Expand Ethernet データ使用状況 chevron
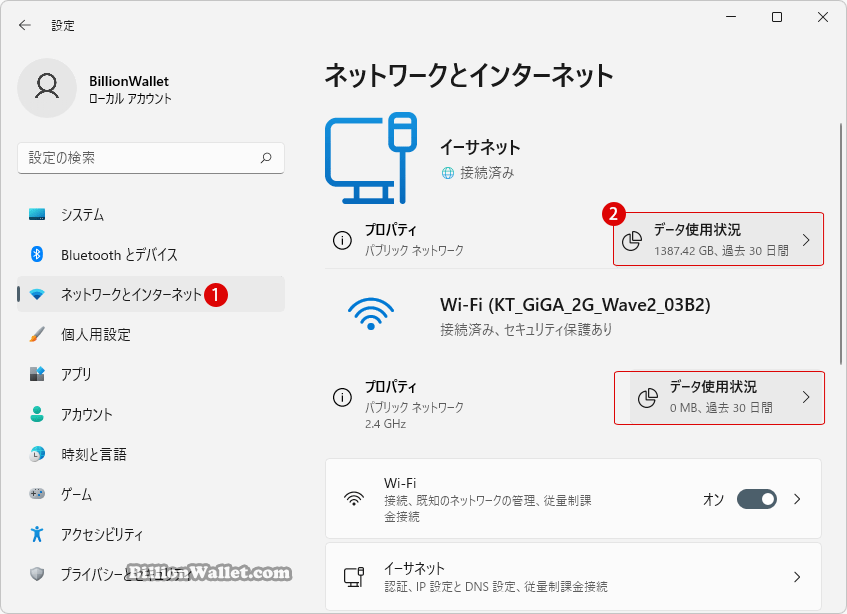 806,240
